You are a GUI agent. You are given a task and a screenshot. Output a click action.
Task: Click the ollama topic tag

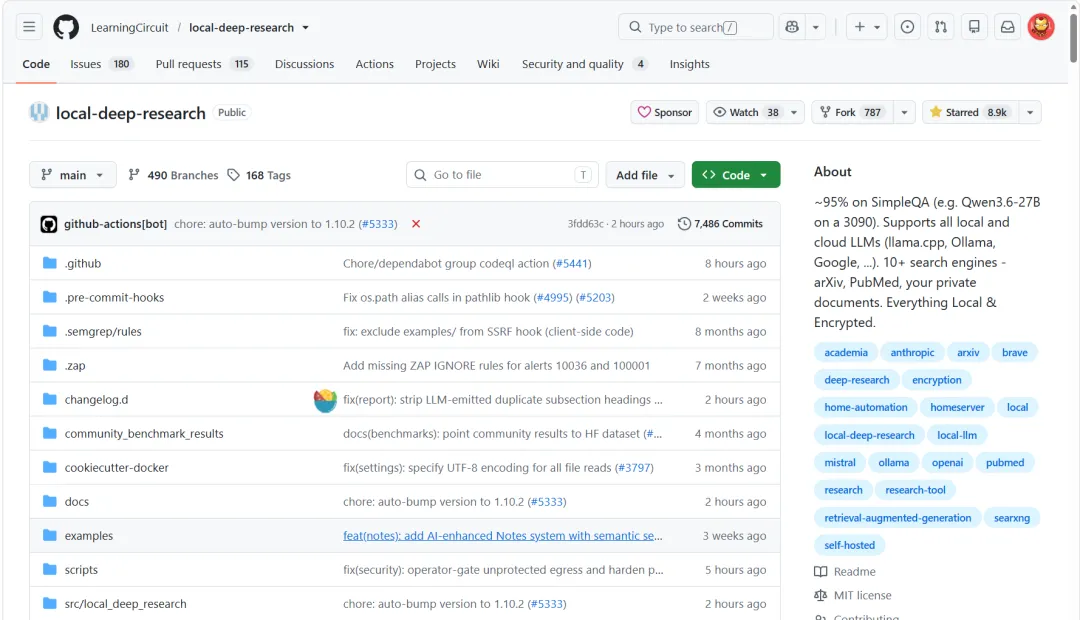893,462
